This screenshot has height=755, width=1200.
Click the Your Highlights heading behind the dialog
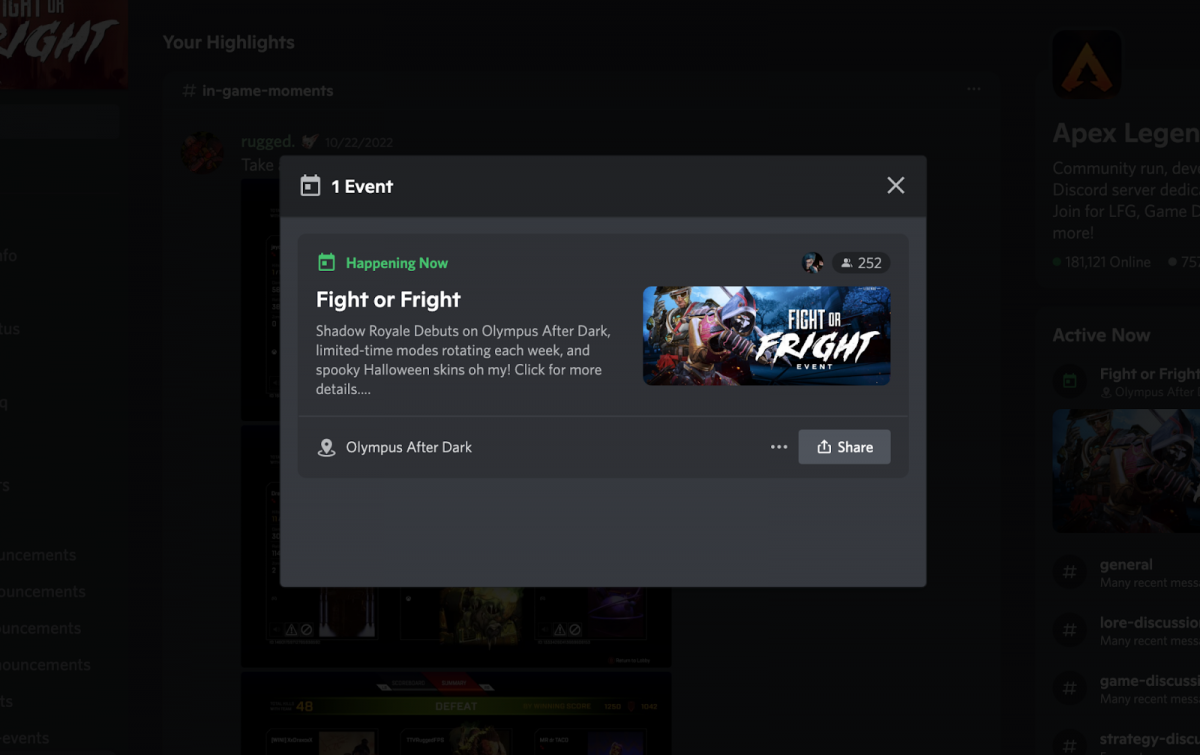[x=229, y=42]
